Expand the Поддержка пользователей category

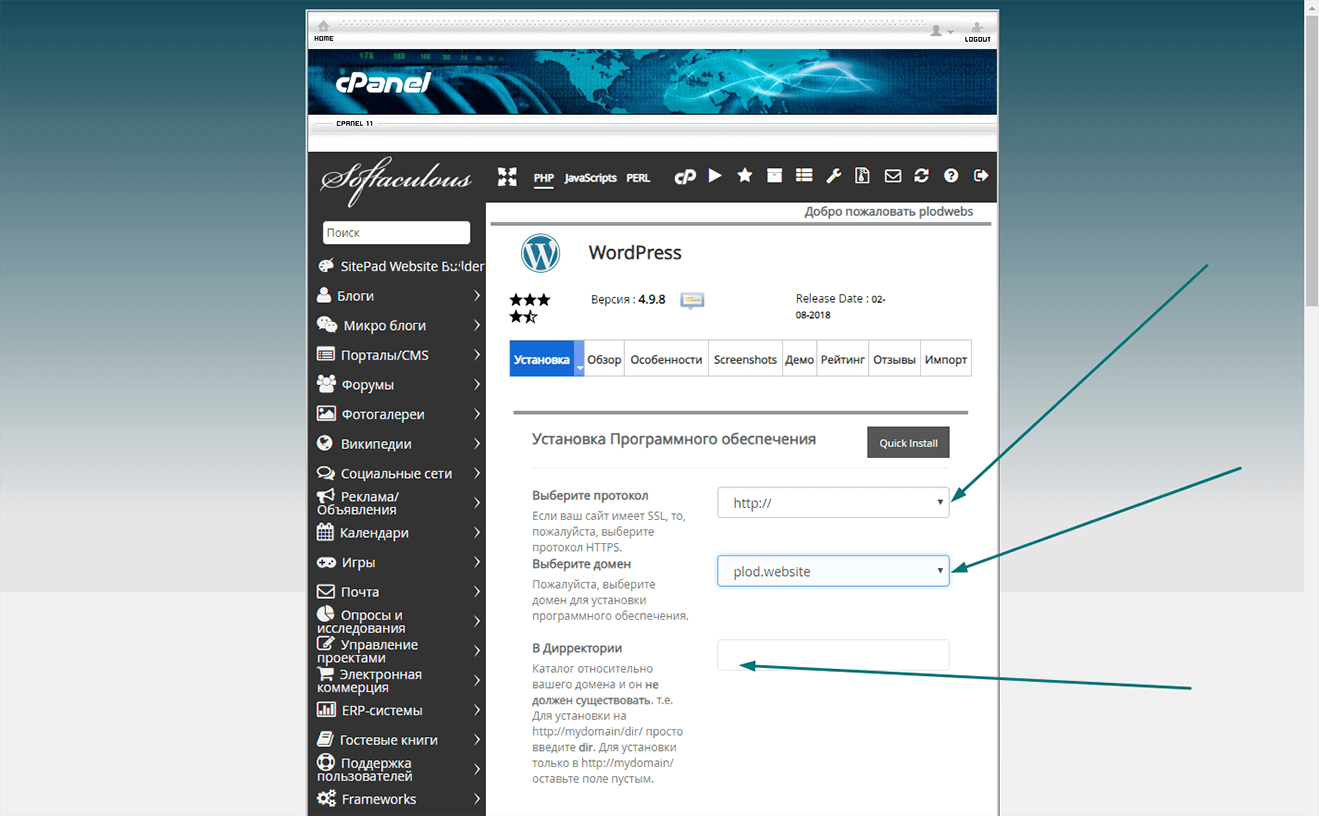click(x=399, y=769)
